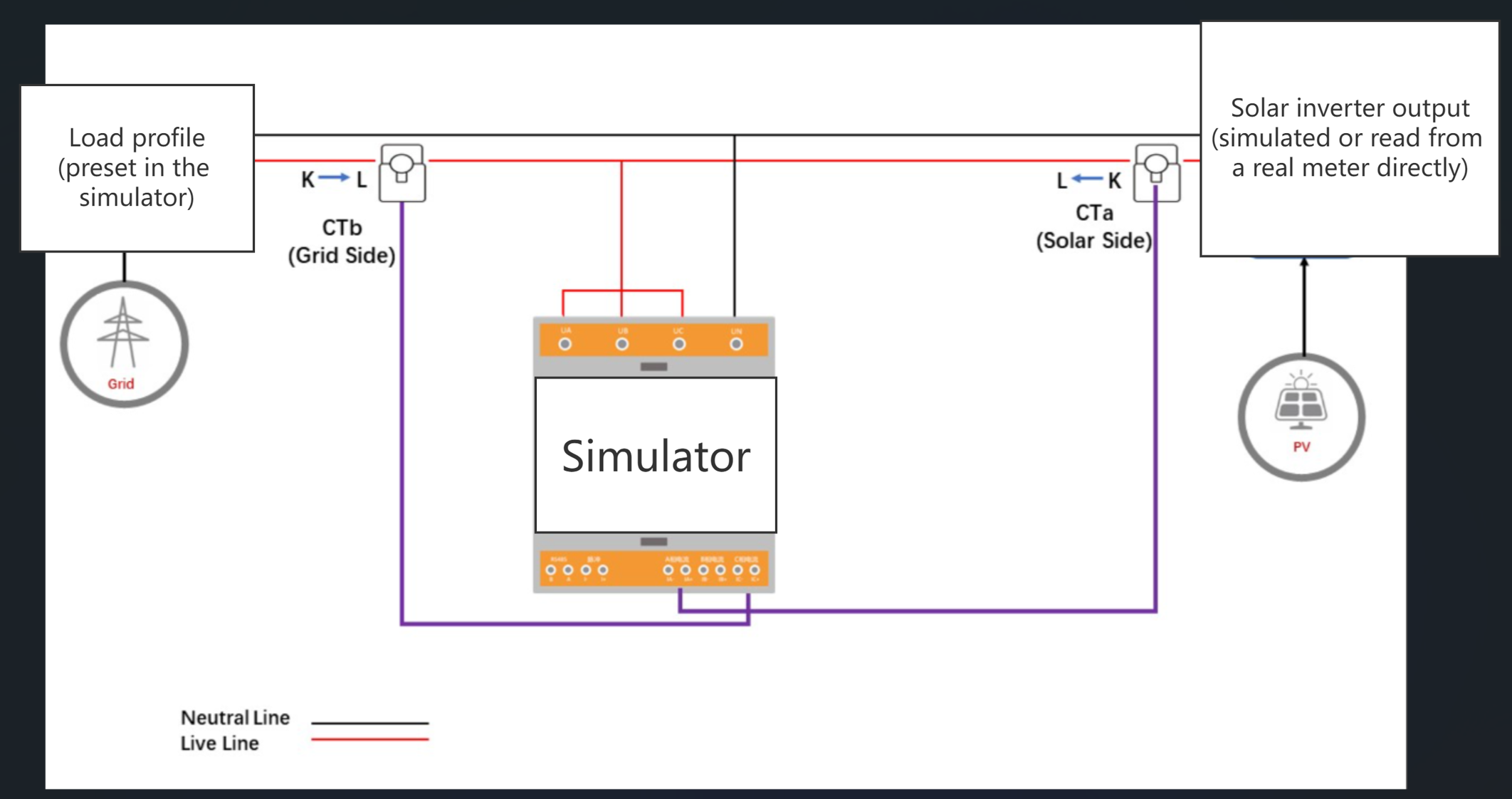Click the Neutral Line legend label

235,717
